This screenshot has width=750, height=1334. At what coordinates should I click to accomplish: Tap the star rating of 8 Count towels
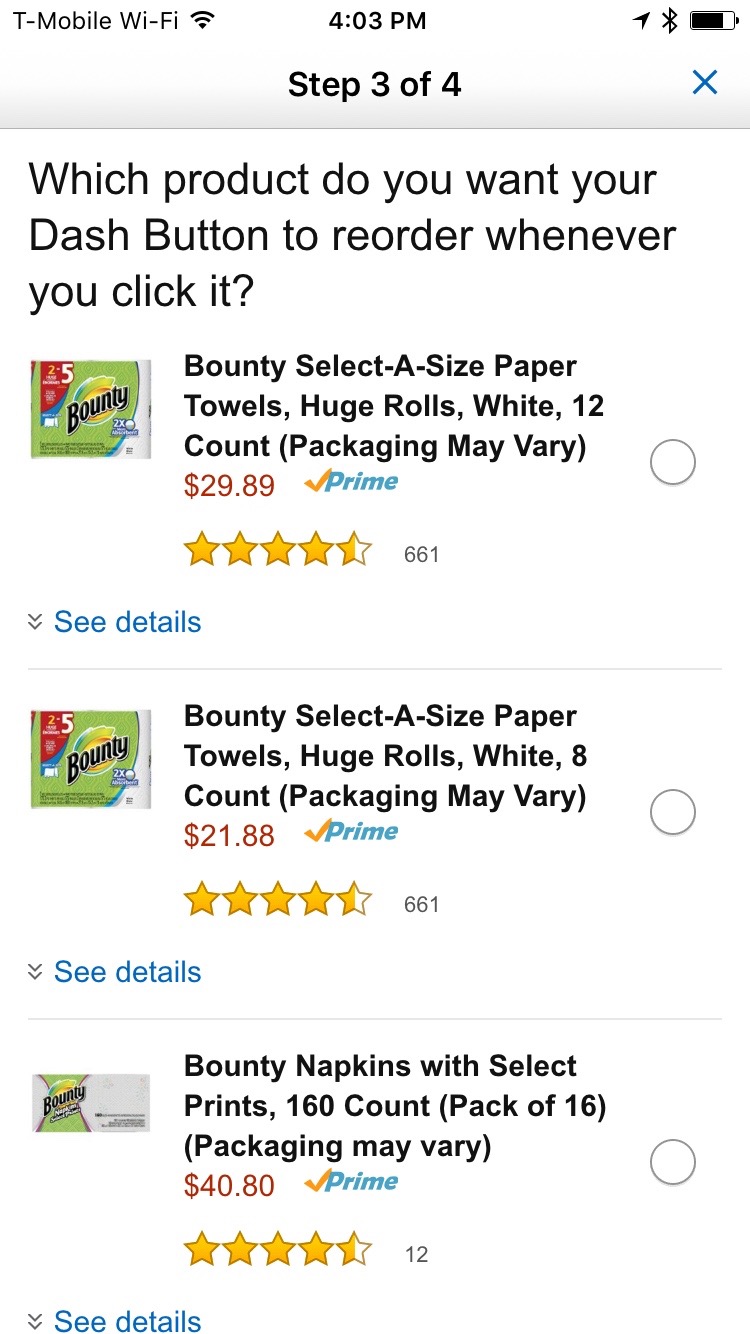(x=277, y=901)
